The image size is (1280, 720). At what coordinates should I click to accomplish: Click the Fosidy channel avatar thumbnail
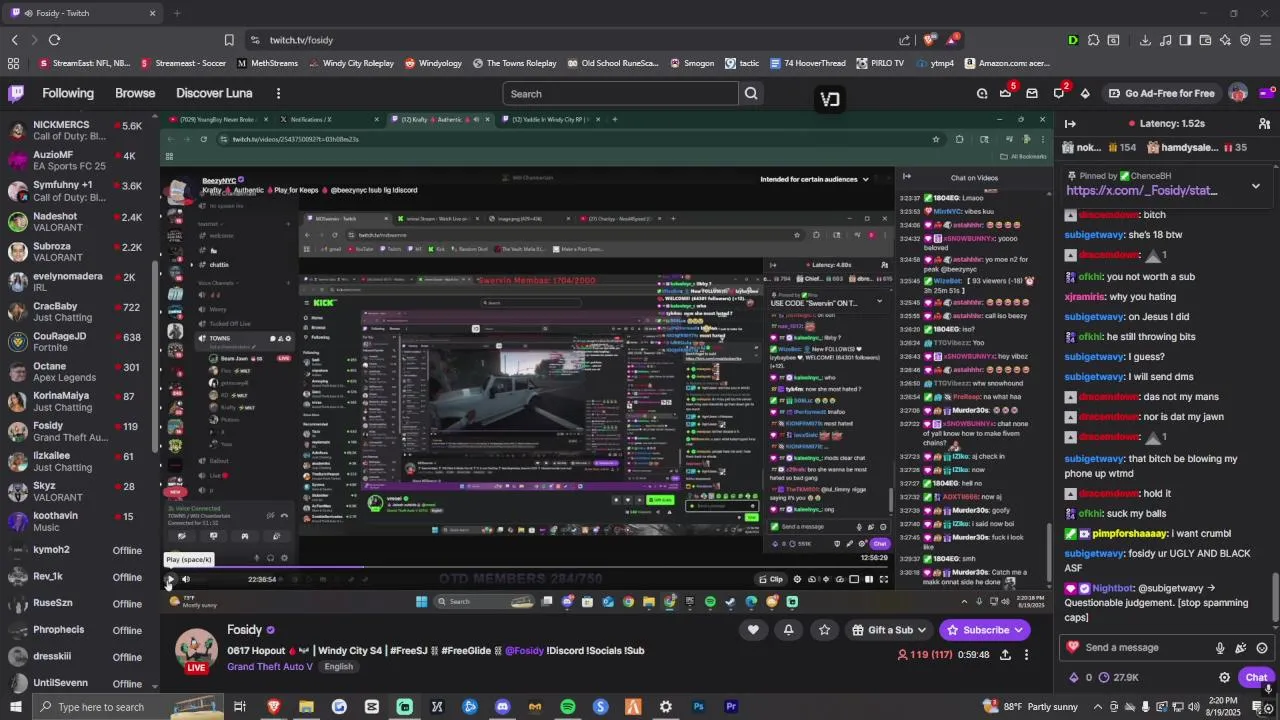(x=197, y=651)
